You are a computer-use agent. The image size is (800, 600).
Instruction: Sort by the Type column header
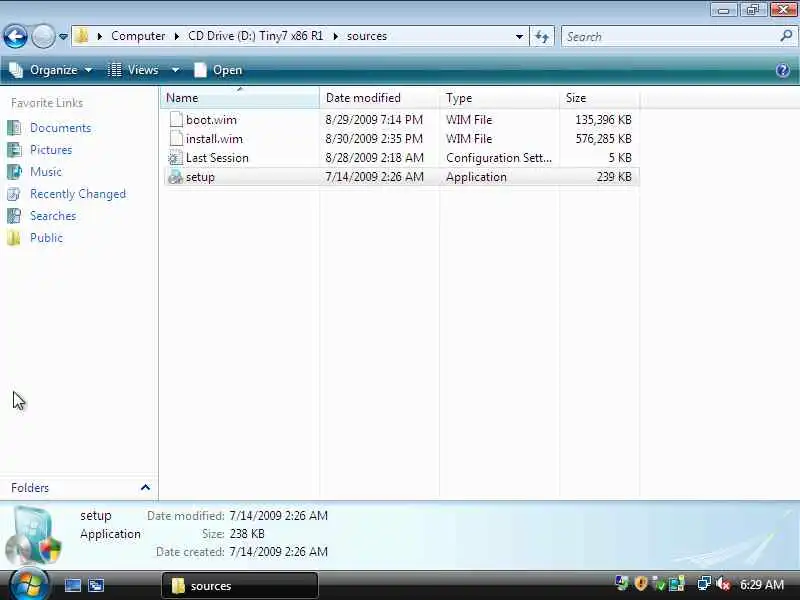(x=499, y=97)
